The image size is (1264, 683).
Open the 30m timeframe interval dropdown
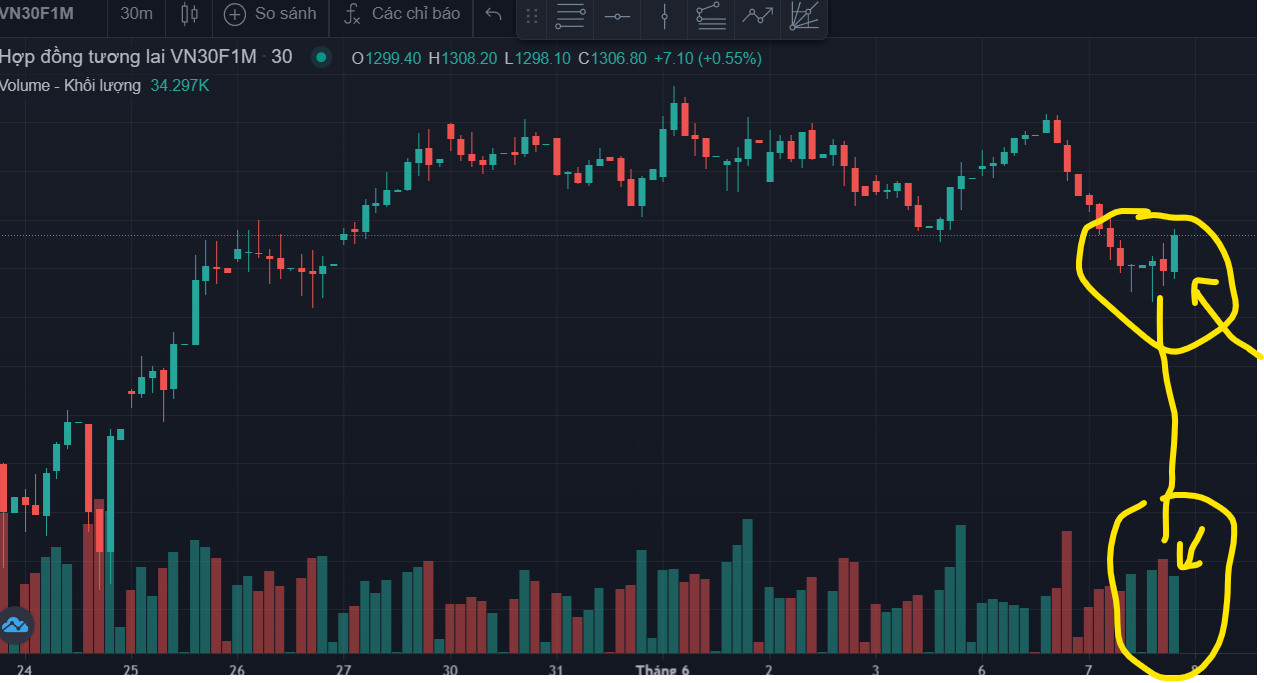[x=136, y=14]
